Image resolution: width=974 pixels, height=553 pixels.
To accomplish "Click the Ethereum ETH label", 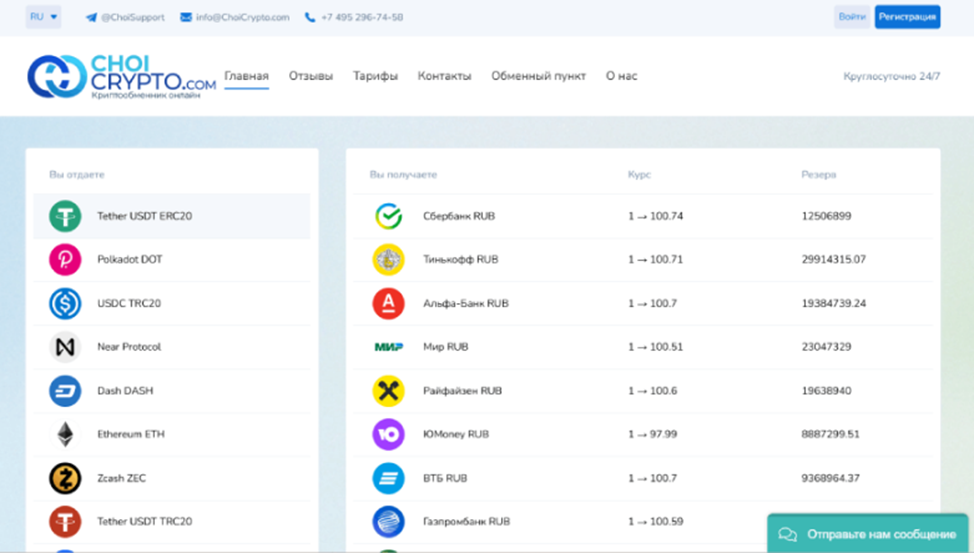I will (x=131, y=434).
